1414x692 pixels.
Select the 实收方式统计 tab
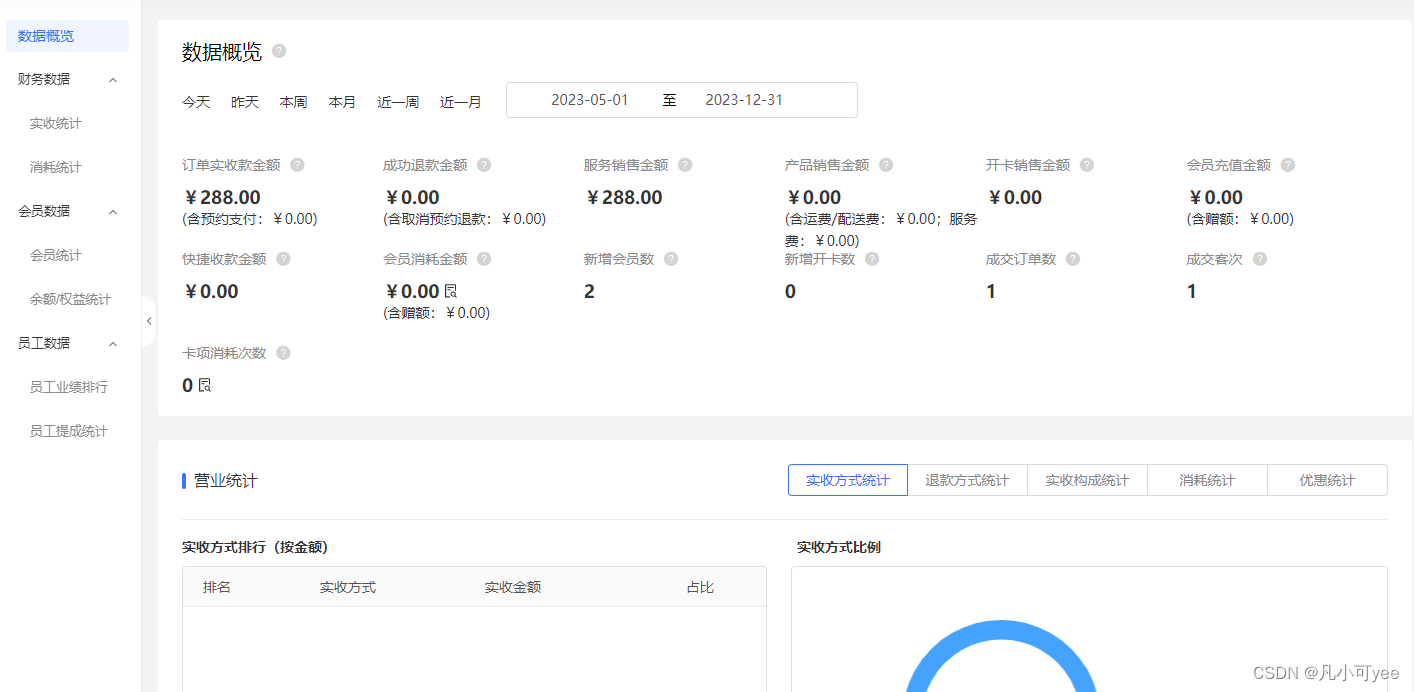848,480
